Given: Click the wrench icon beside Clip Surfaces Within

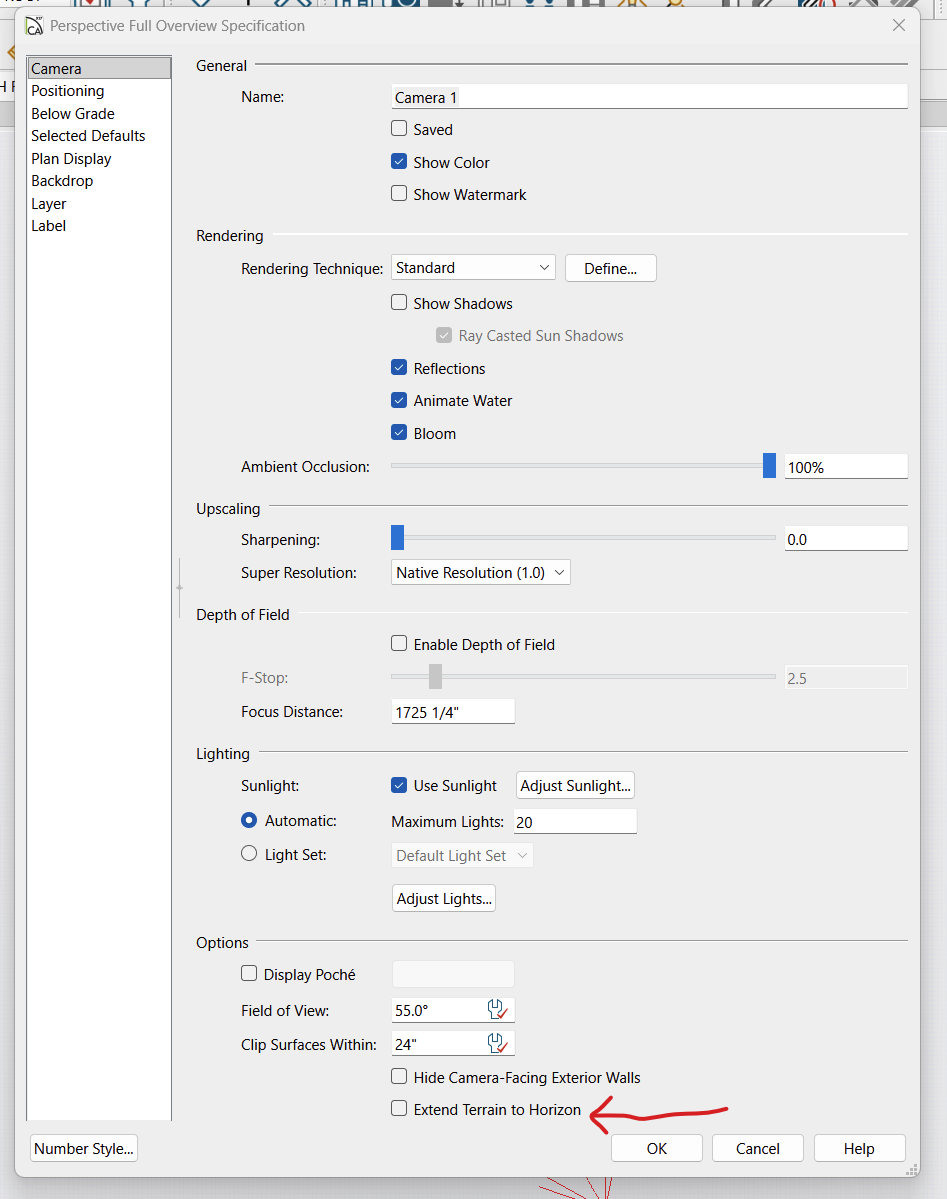Looking at the screenshot, I should pos(497,1044).
